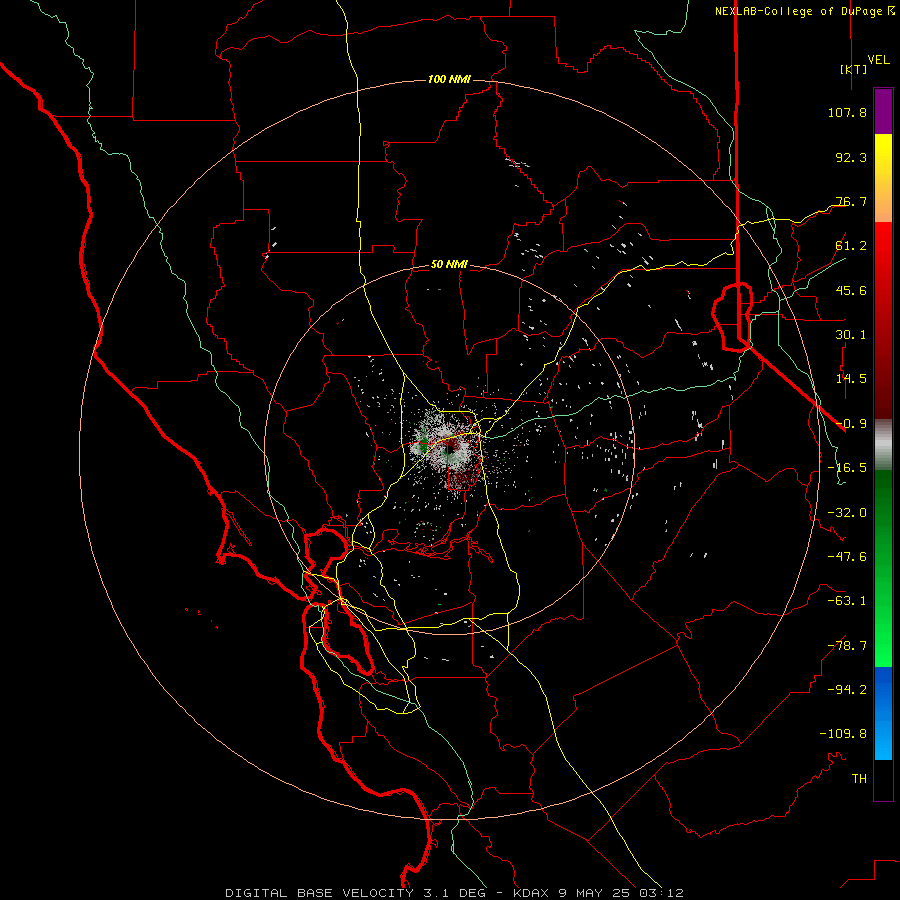Click the 107.8 velocity scale value
Screen dimensions: 900x900
point(847,112)
